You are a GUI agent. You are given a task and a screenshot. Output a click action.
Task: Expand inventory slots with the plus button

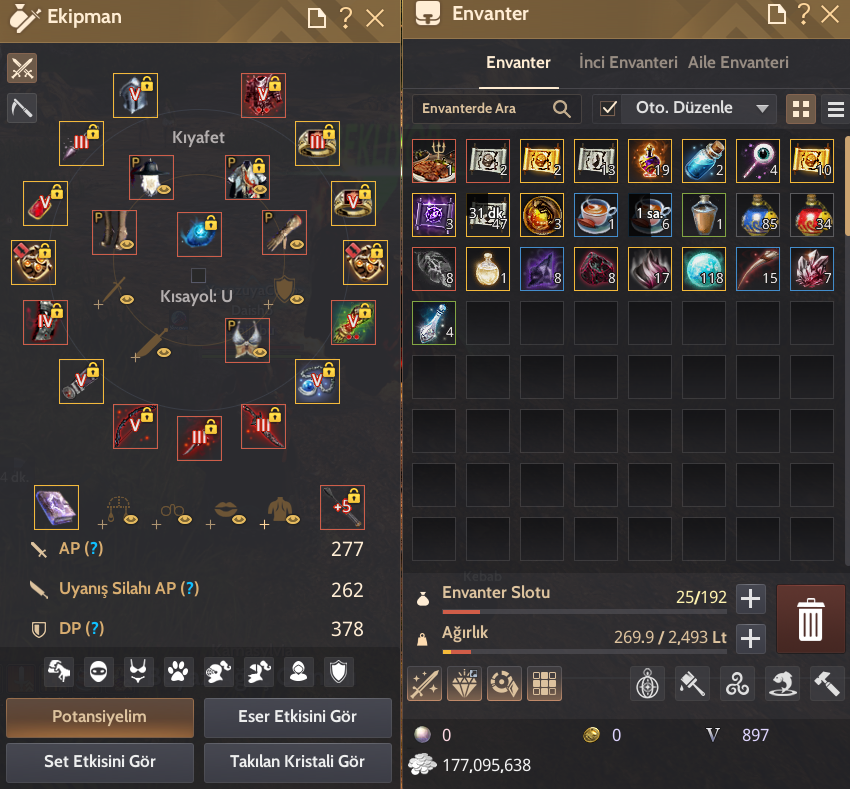[x=751, y=599]
